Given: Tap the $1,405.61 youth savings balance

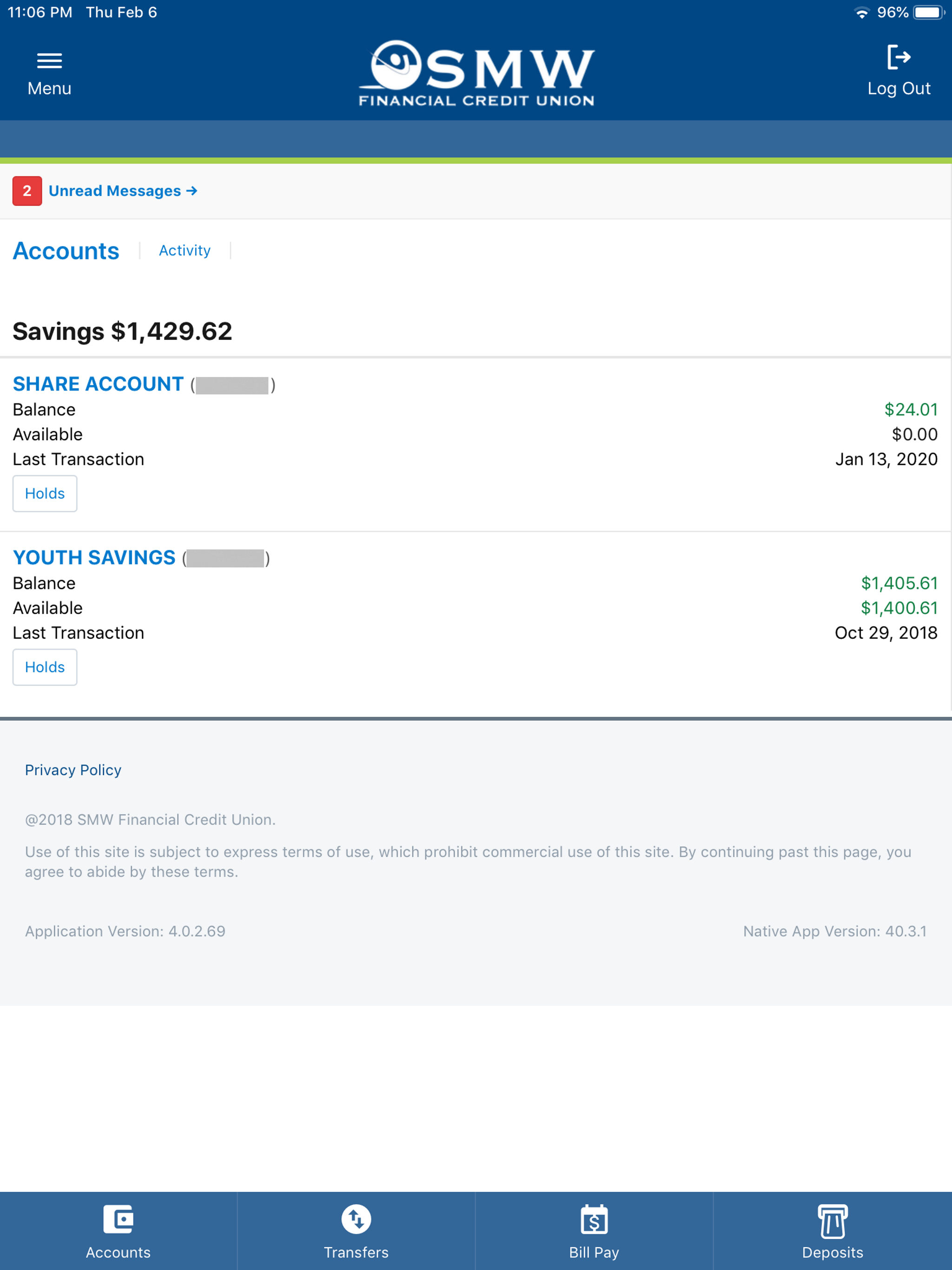Looking at the screenshot, I should pos(899,583).
